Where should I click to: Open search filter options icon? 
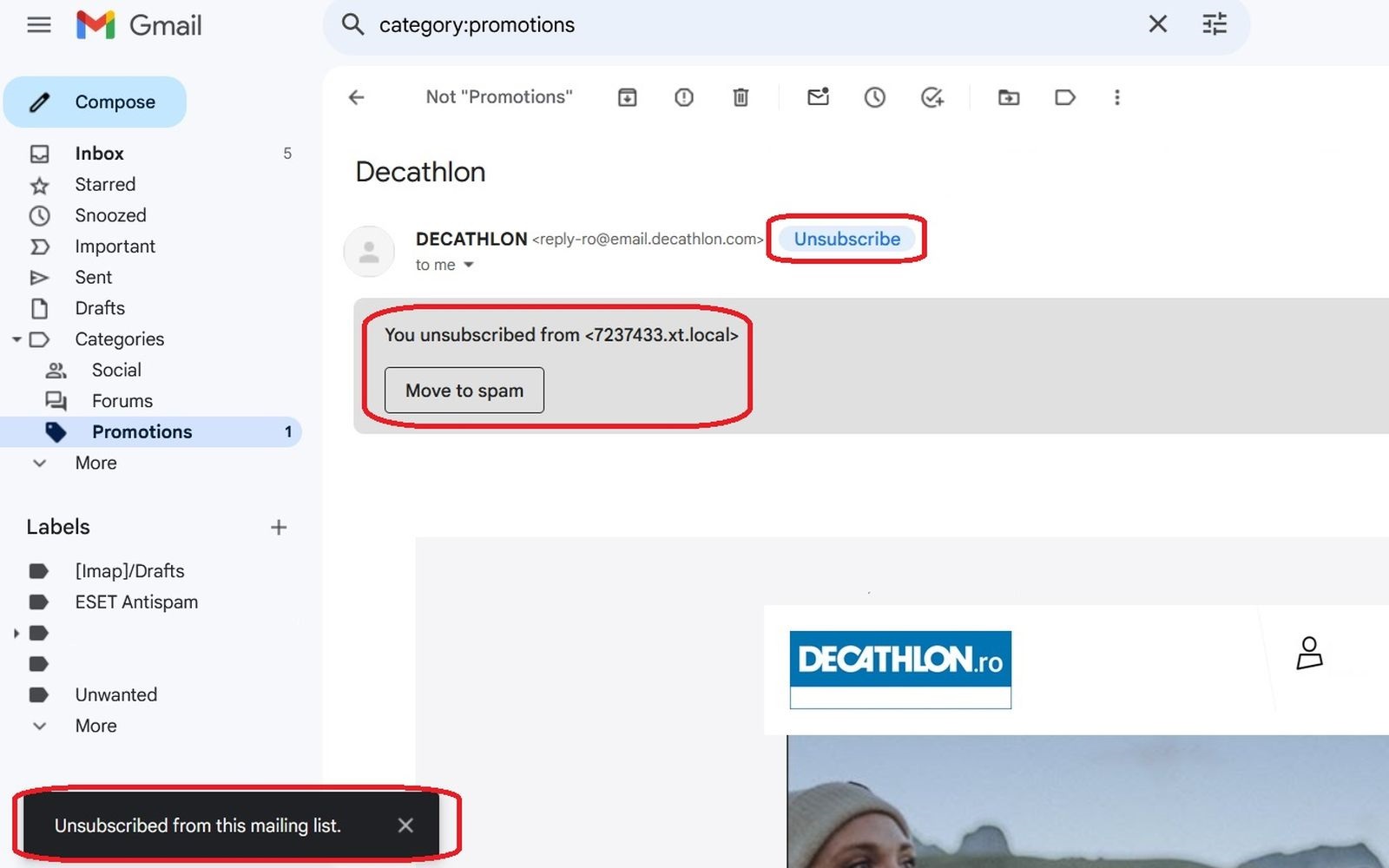(x=1215, y=24)
